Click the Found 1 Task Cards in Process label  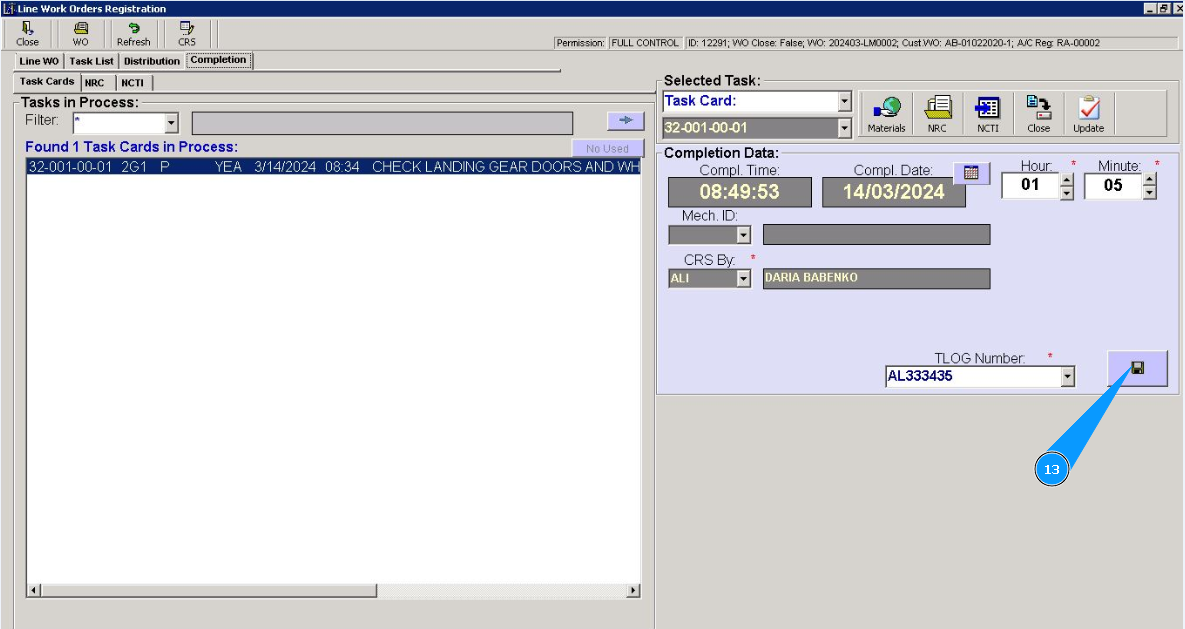131,147
